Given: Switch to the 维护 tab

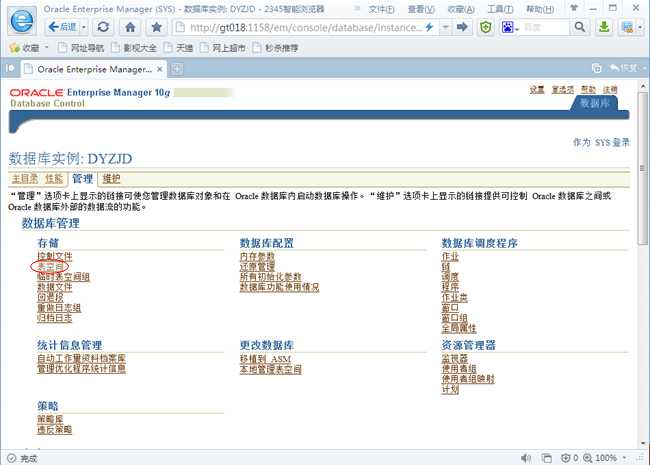Looking at the screenshot, I should (111, 179).
